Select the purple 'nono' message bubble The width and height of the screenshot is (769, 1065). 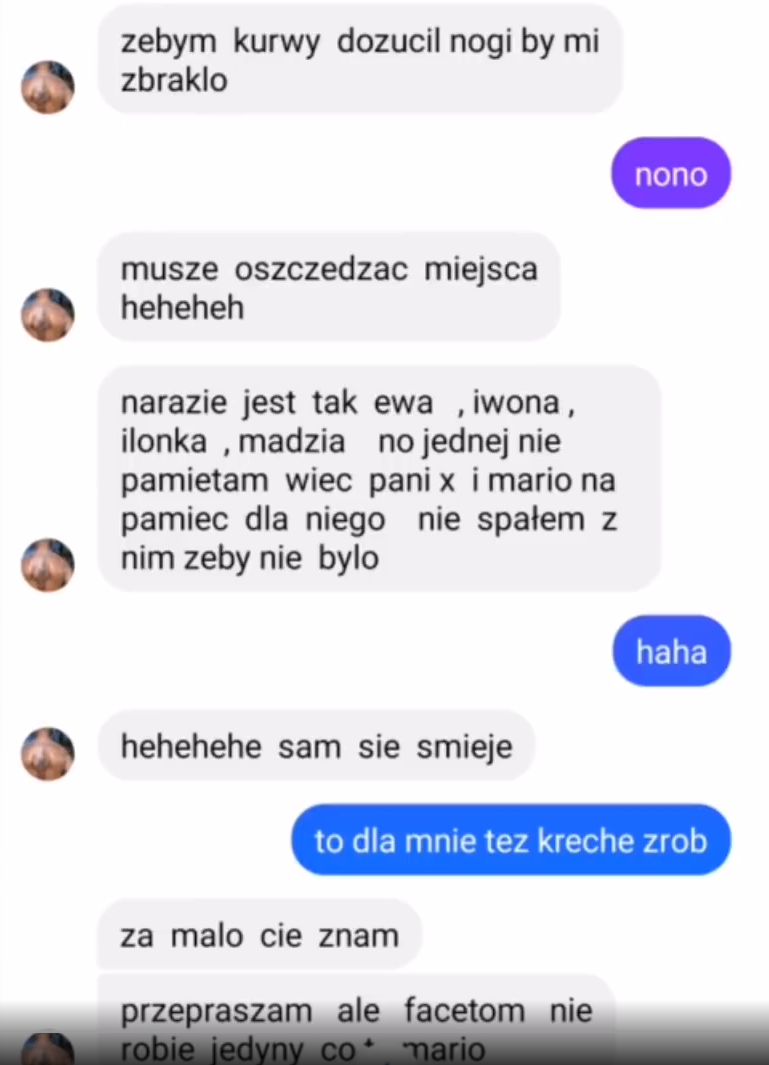(x=670, y=173)
